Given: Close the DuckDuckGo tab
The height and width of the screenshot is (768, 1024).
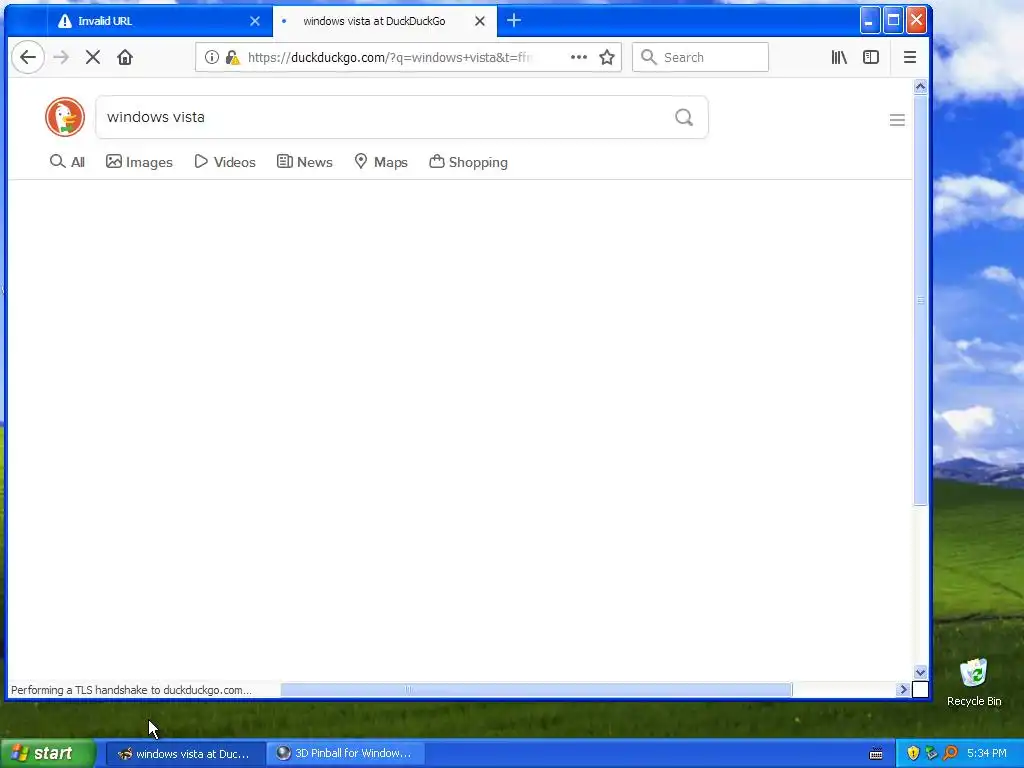Looking at the screenshot, I should click(480, 21).
